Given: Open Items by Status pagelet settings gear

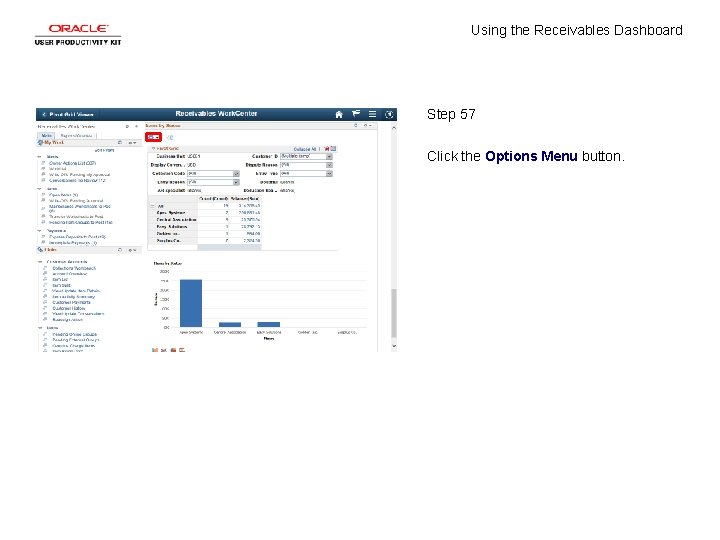Looking at the screenshot, I should point(367,125).
